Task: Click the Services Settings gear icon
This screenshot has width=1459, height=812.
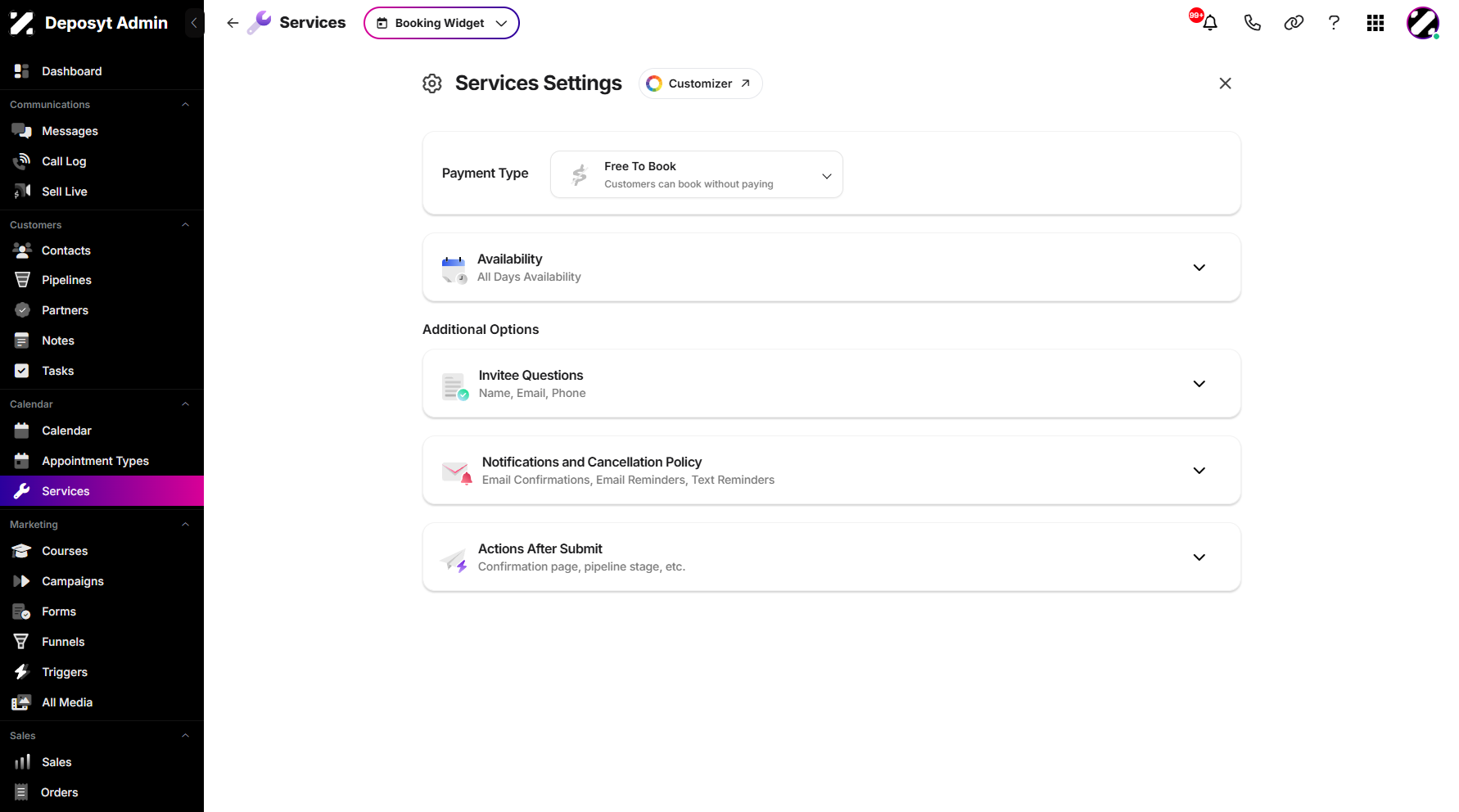Action: pos(432,83)
